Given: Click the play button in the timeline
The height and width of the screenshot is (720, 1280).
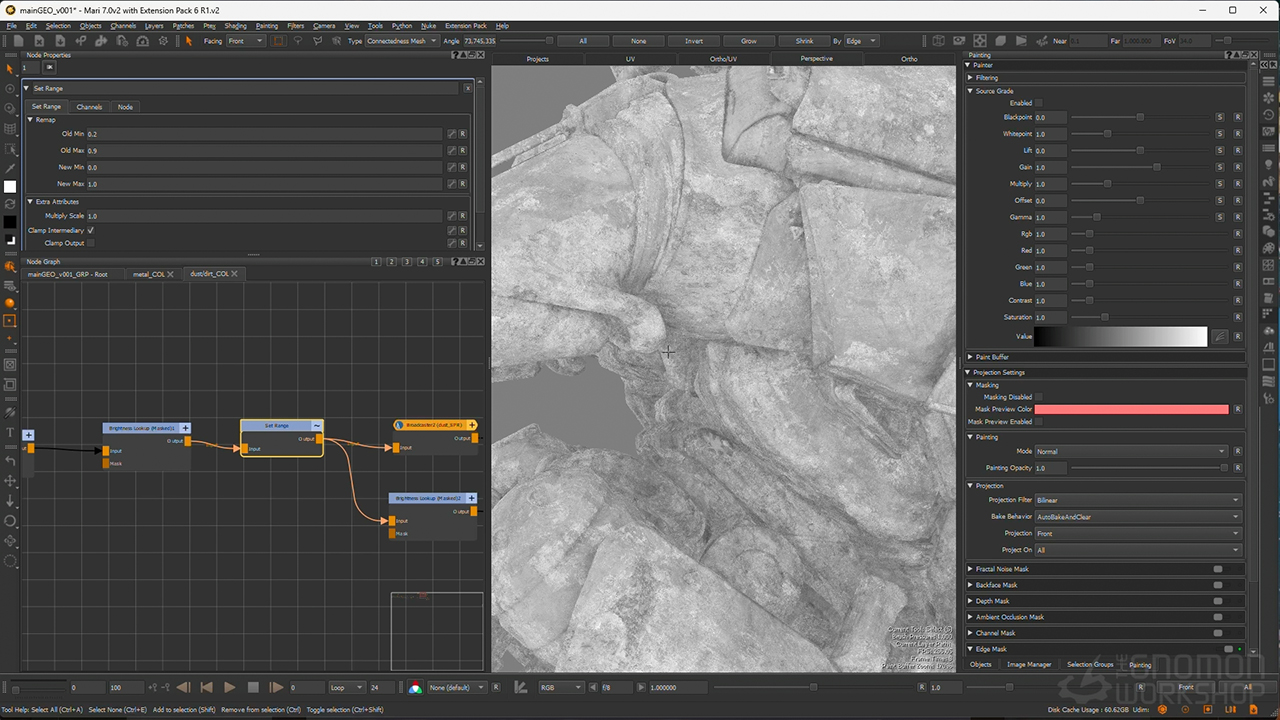Looking at the screenshot, I should (229, 687).
